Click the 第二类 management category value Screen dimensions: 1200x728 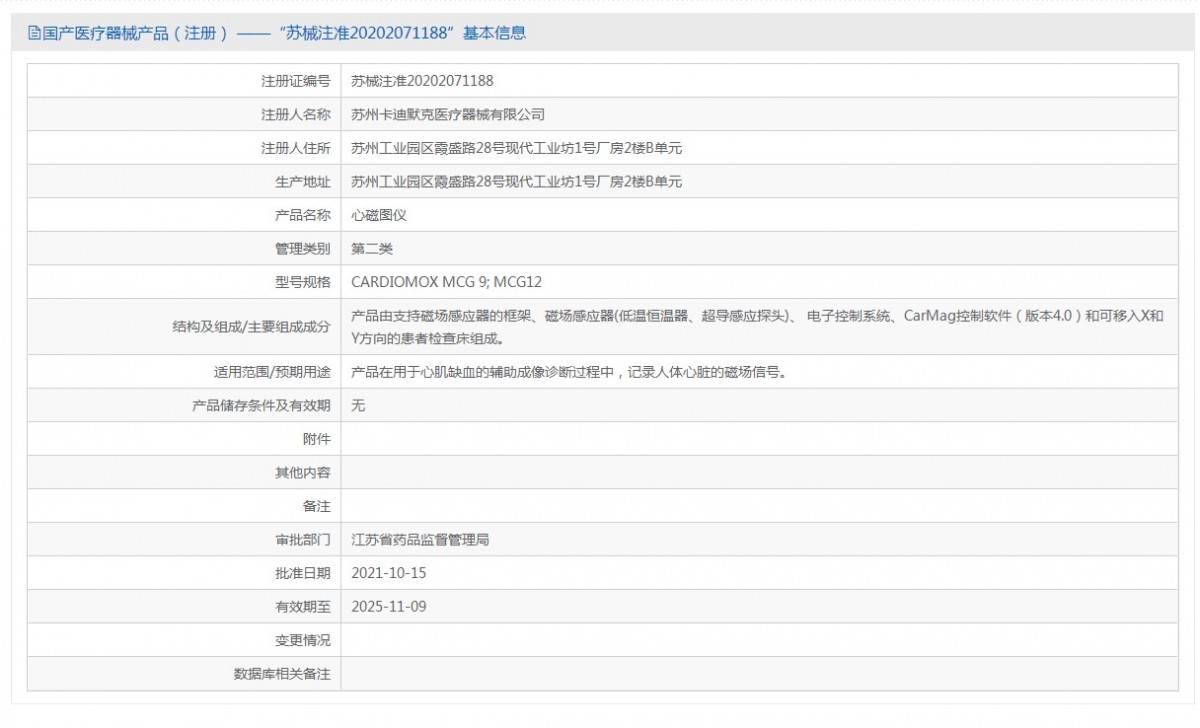[372, 248]
